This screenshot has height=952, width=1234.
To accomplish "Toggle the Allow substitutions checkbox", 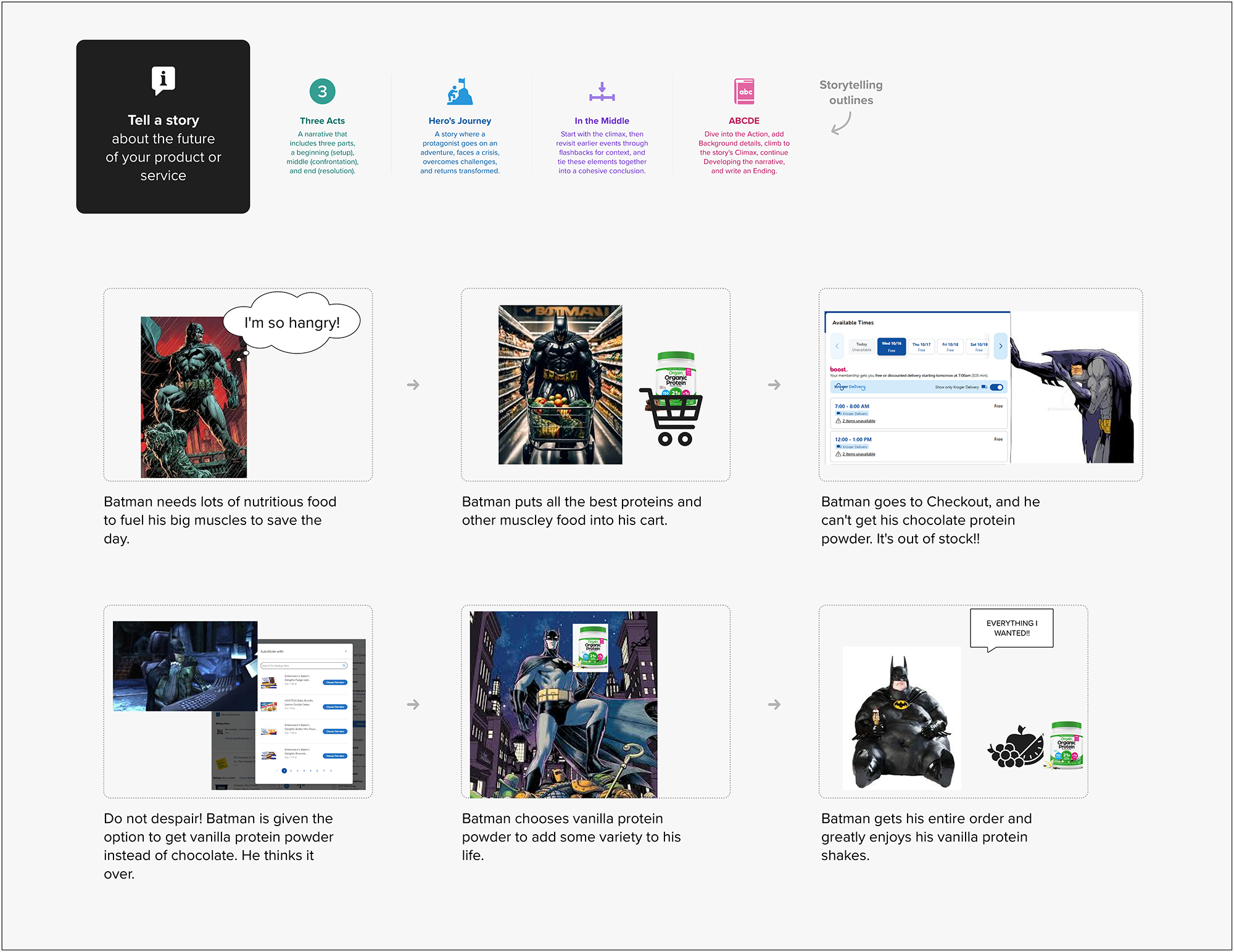I will (218, 714).
